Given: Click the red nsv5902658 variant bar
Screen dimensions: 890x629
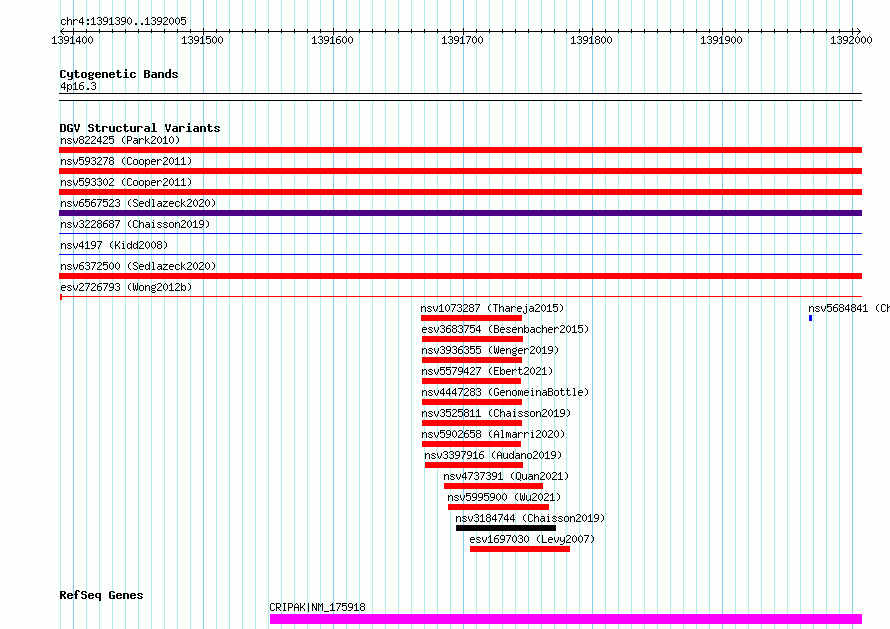Looking at the screenshot, I should 472,444.
